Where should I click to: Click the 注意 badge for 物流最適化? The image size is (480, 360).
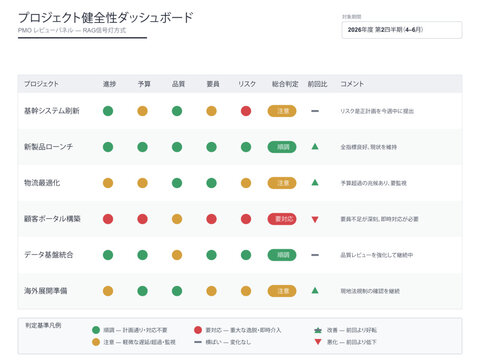282,183
